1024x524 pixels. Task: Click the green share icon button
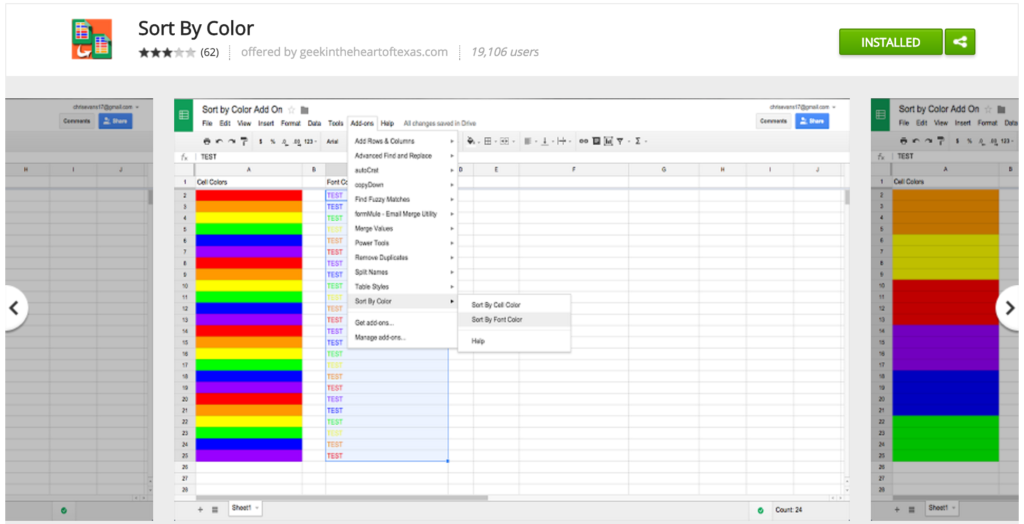tap(959, 42)
